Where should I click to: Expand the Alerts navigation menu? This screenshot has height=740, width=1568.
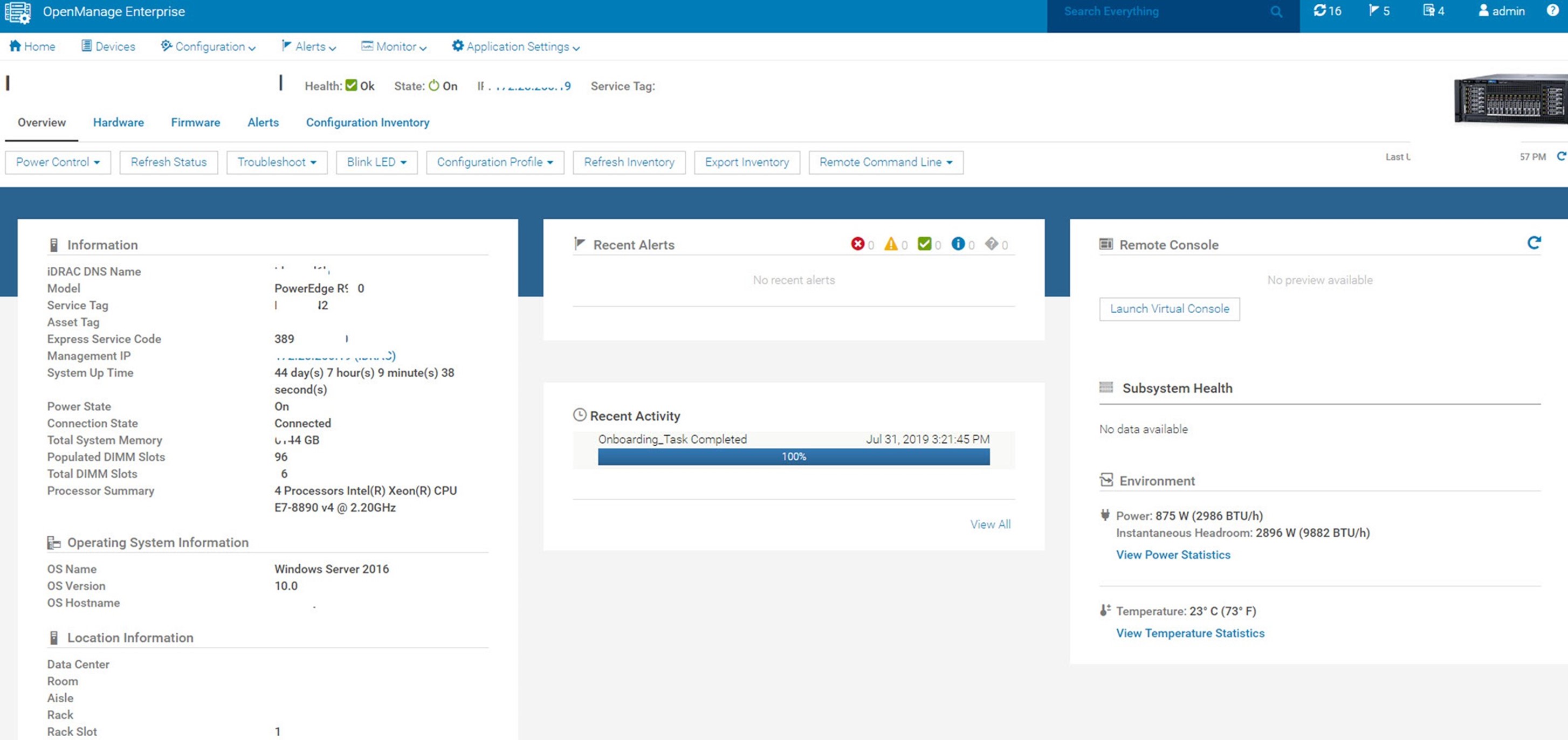[308, 46]
